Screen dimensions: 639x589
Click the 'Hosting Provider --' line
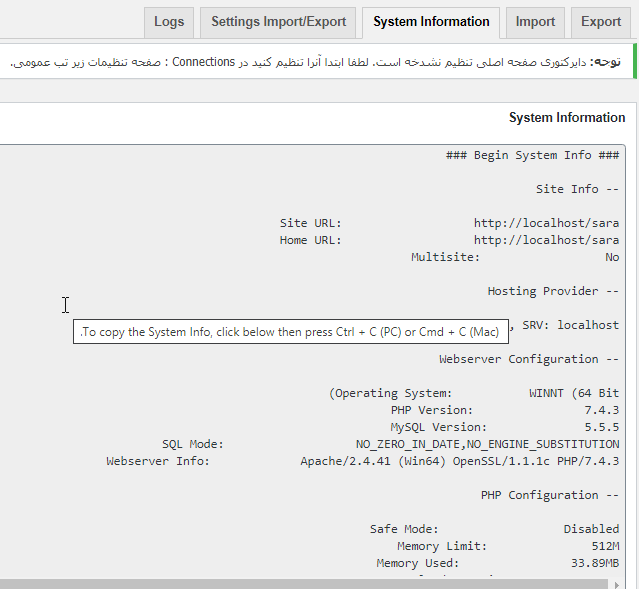553,291
